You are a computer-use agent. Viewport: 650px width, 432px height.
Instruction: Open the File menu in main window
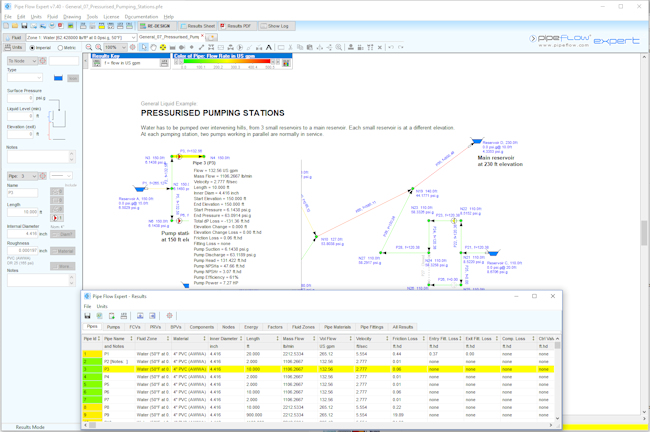pos(8,17)
